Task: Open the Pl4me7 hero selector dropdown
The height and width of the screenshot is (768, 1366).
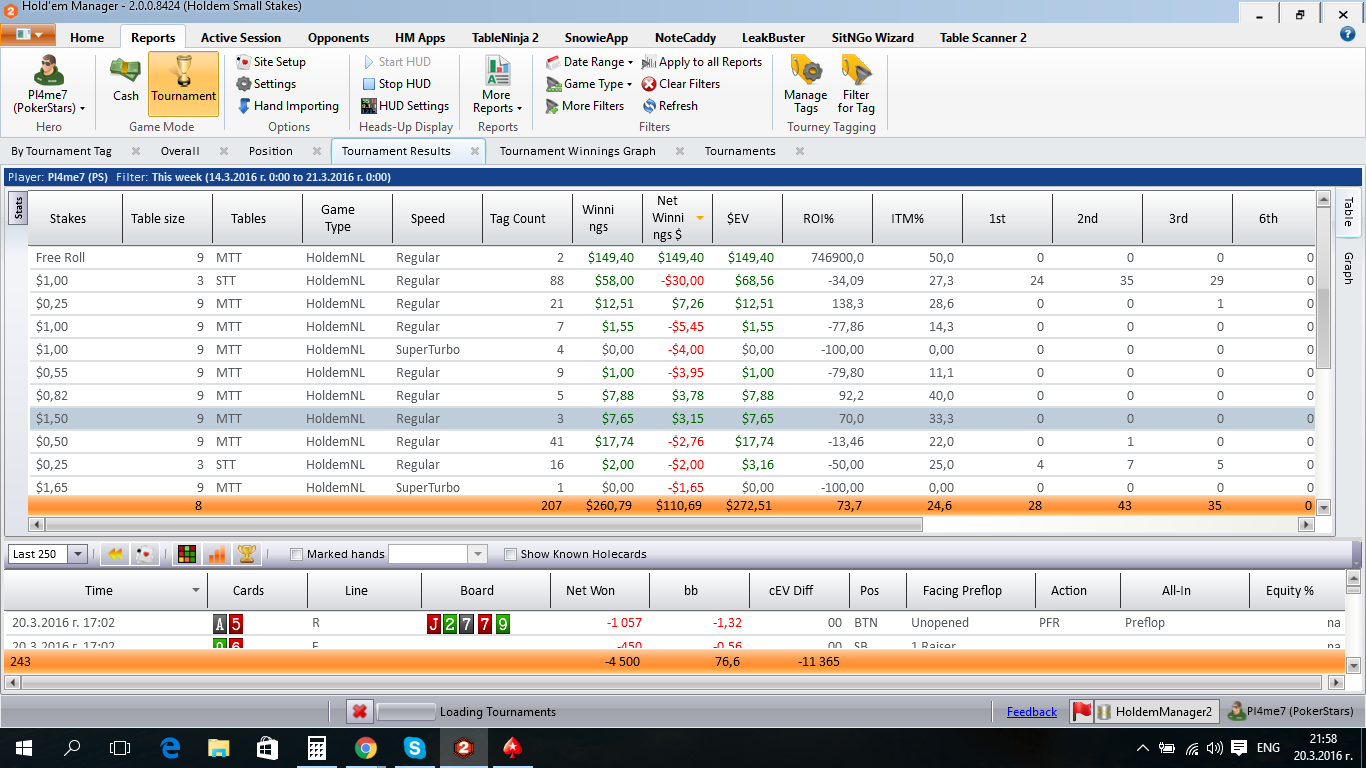Action: click(48, 86)
